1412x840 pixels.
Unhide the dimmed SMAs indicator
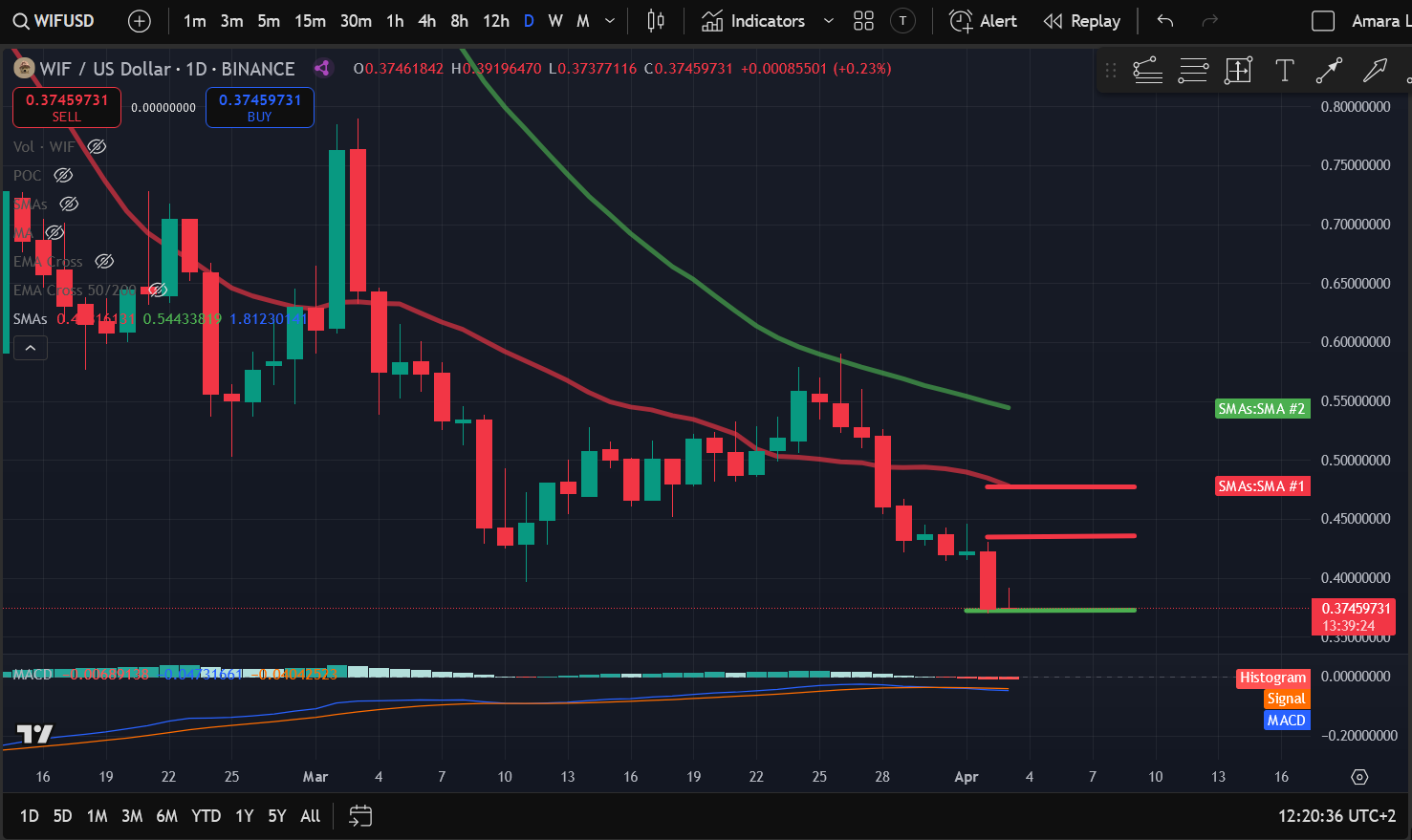coord(69,204)
